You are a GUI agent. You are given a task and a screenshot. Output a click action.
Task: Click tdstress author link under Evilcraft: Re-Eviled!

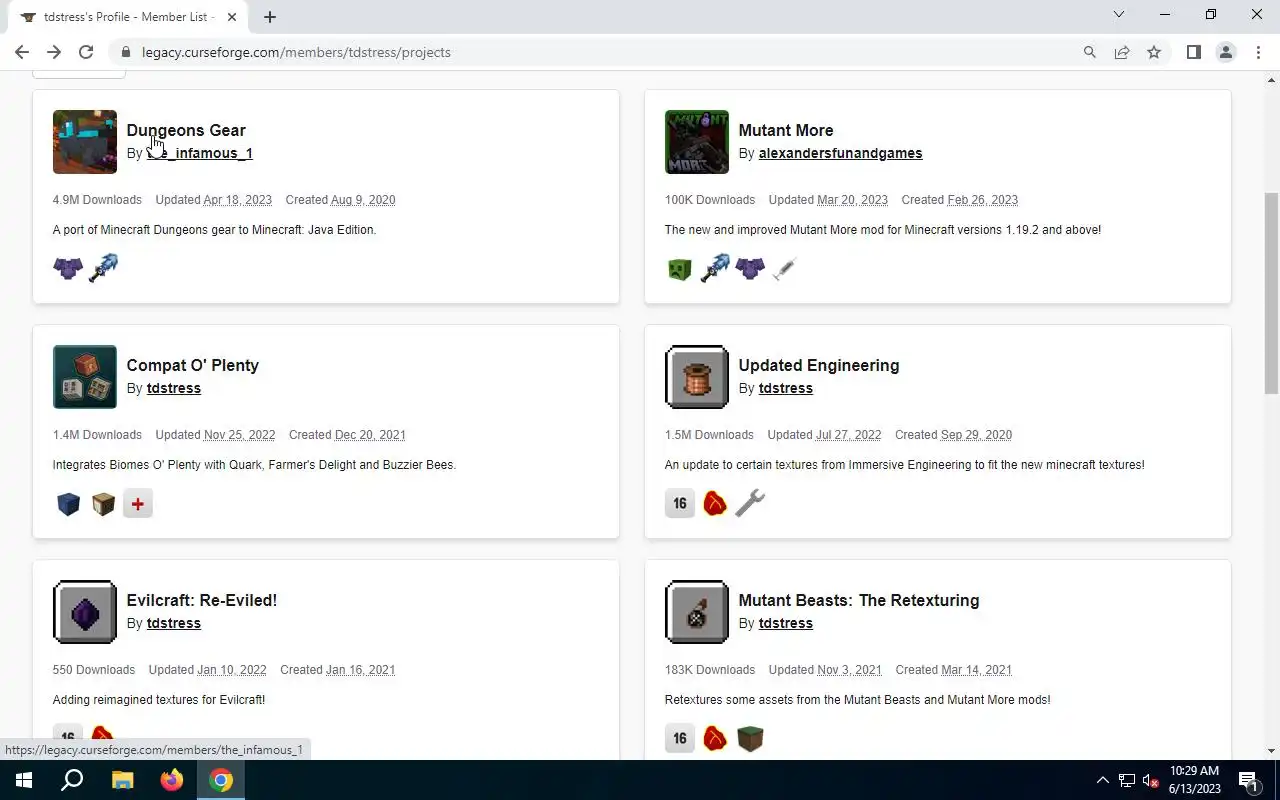(174, 623)
